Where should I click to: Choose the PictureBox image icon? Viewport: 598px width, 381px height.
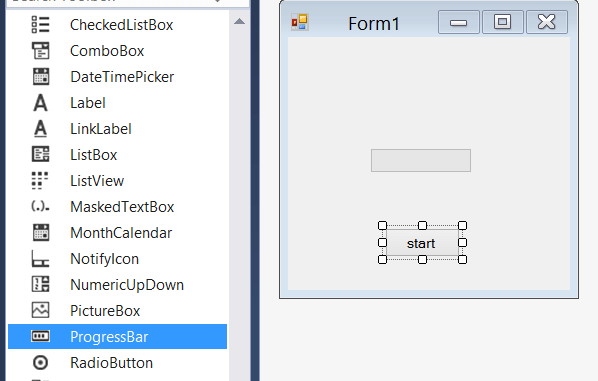coord(40,310)
